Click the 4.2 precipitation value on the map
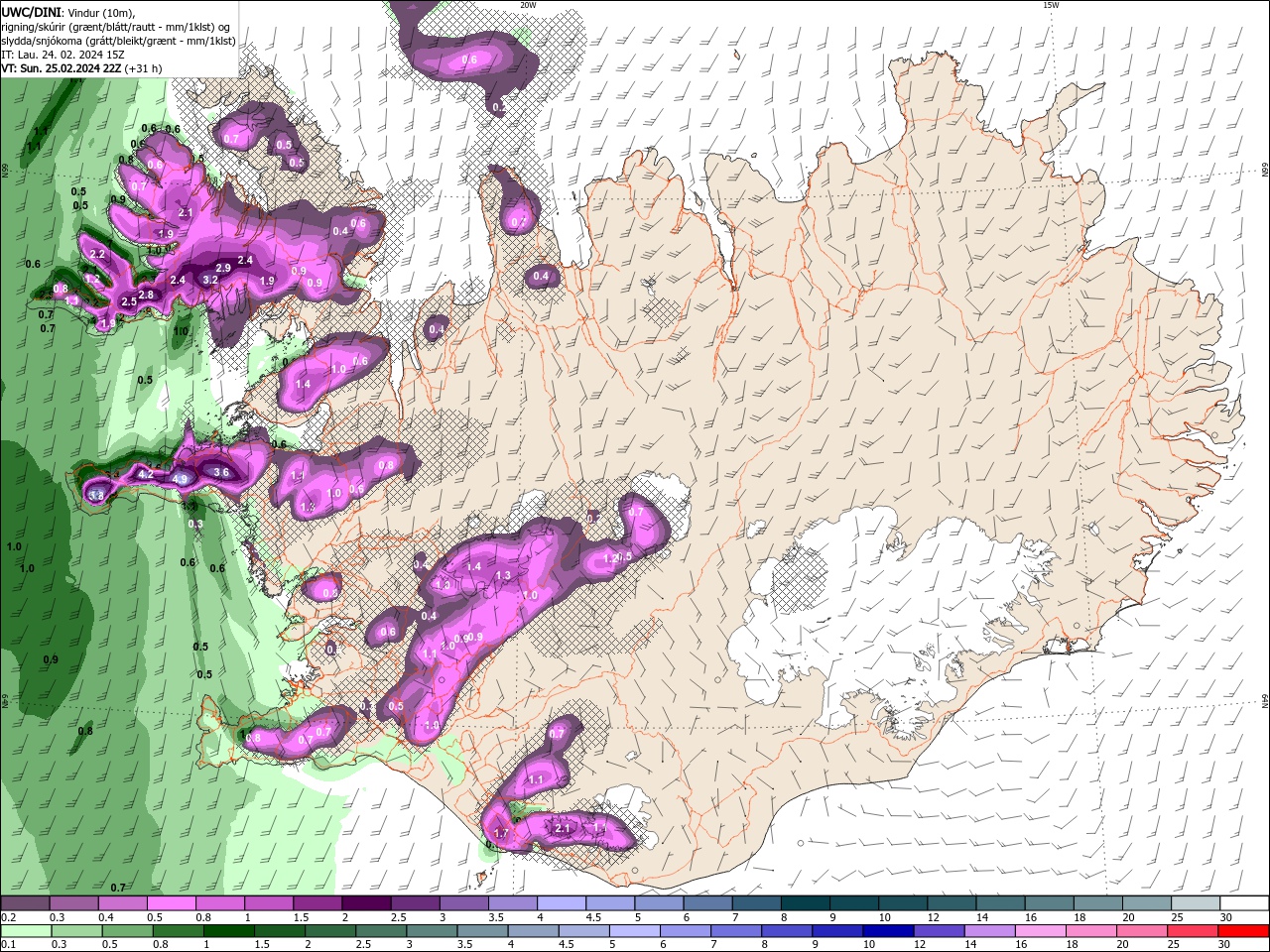 coord(145,475)
